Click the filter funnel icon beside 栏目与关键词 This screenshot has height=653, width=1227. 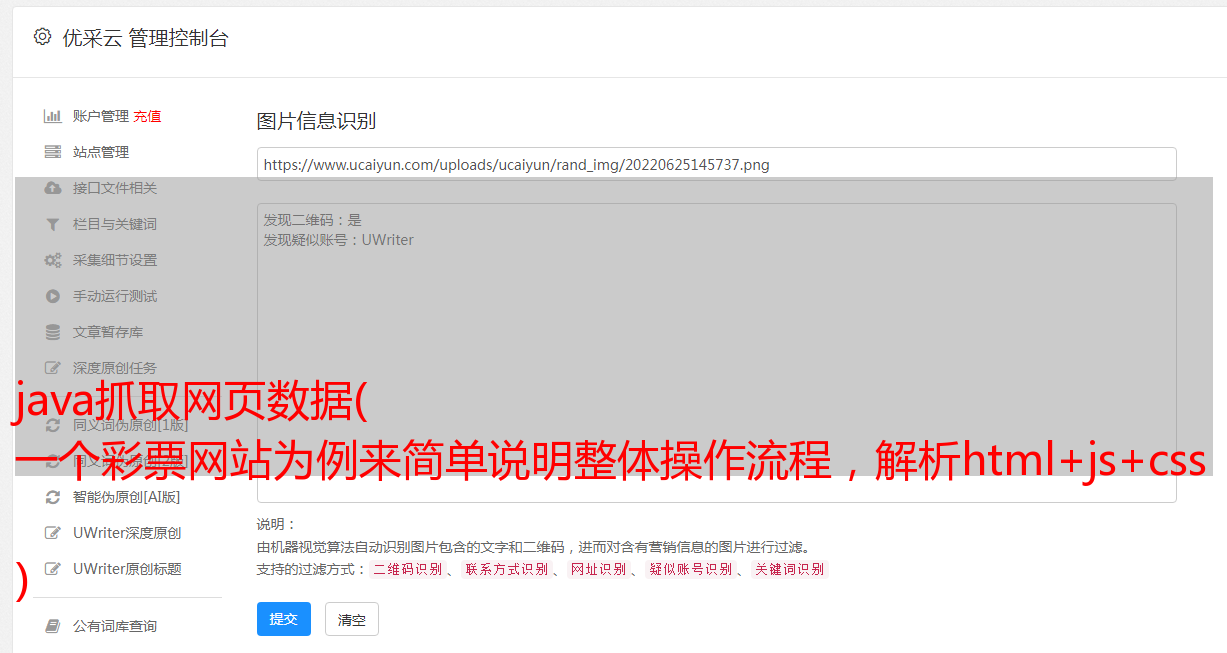pyautogui.click(x=53, y=224)
